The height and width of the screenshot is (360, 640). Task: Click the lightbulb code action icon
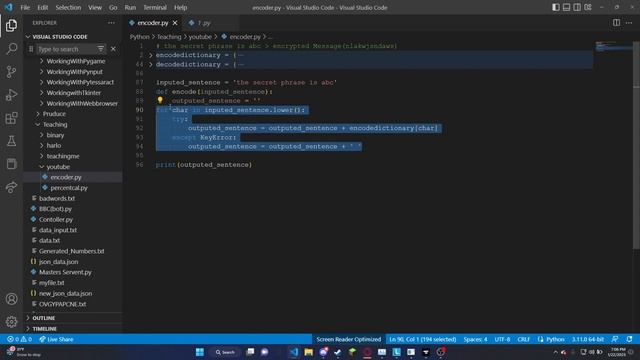160,100
